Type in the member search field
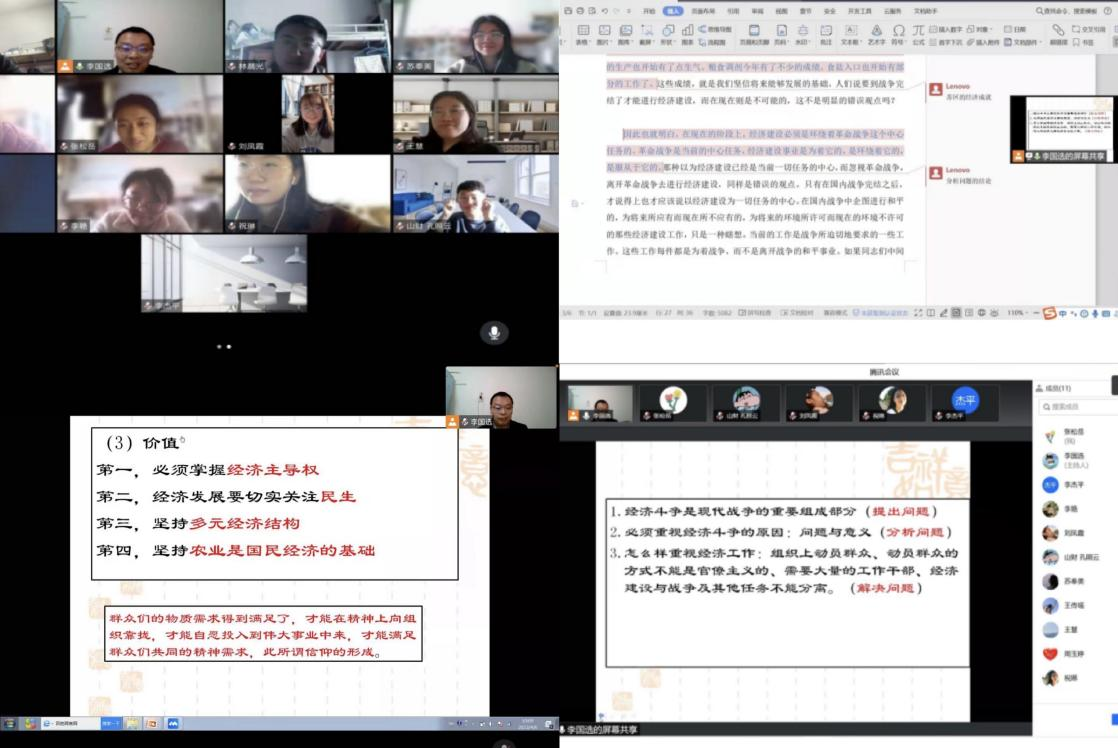This screenshot has width=1118, height=748. [x=1080, y=407]
